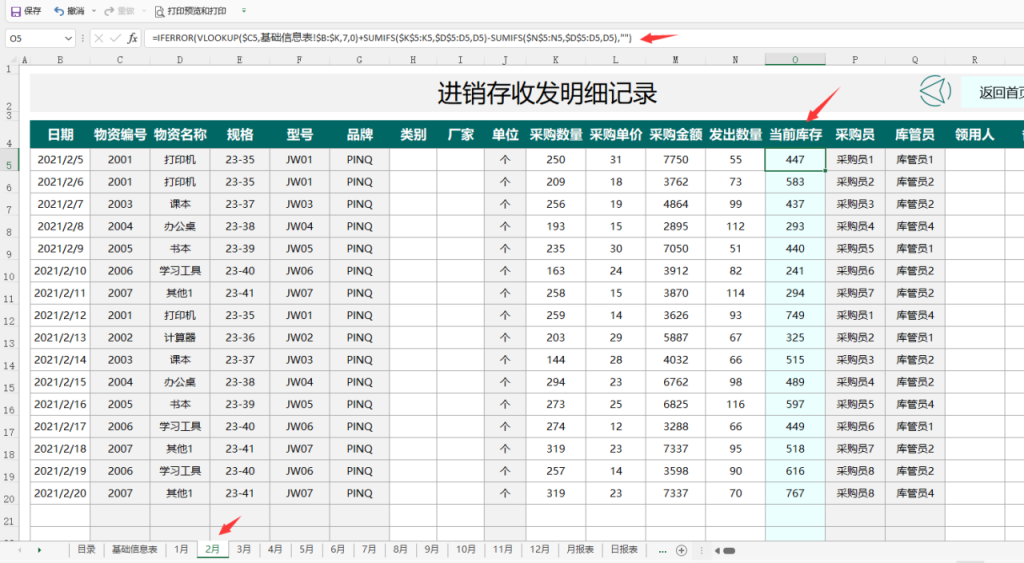This screenshot has width=1024, height=563.
Task: Click the 撤消 undo arrow icon
Action: pyautogui.click(x=59, y=11)
